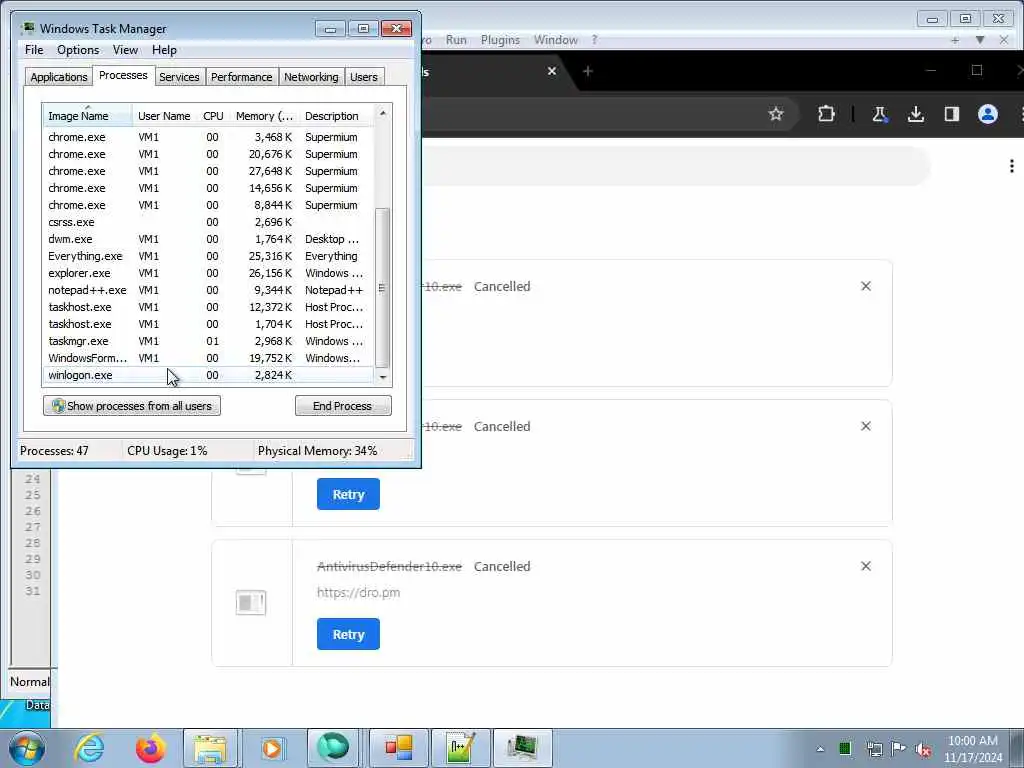
Task: Open the File menu in Task Manager
Action: (x=34, y=50)
